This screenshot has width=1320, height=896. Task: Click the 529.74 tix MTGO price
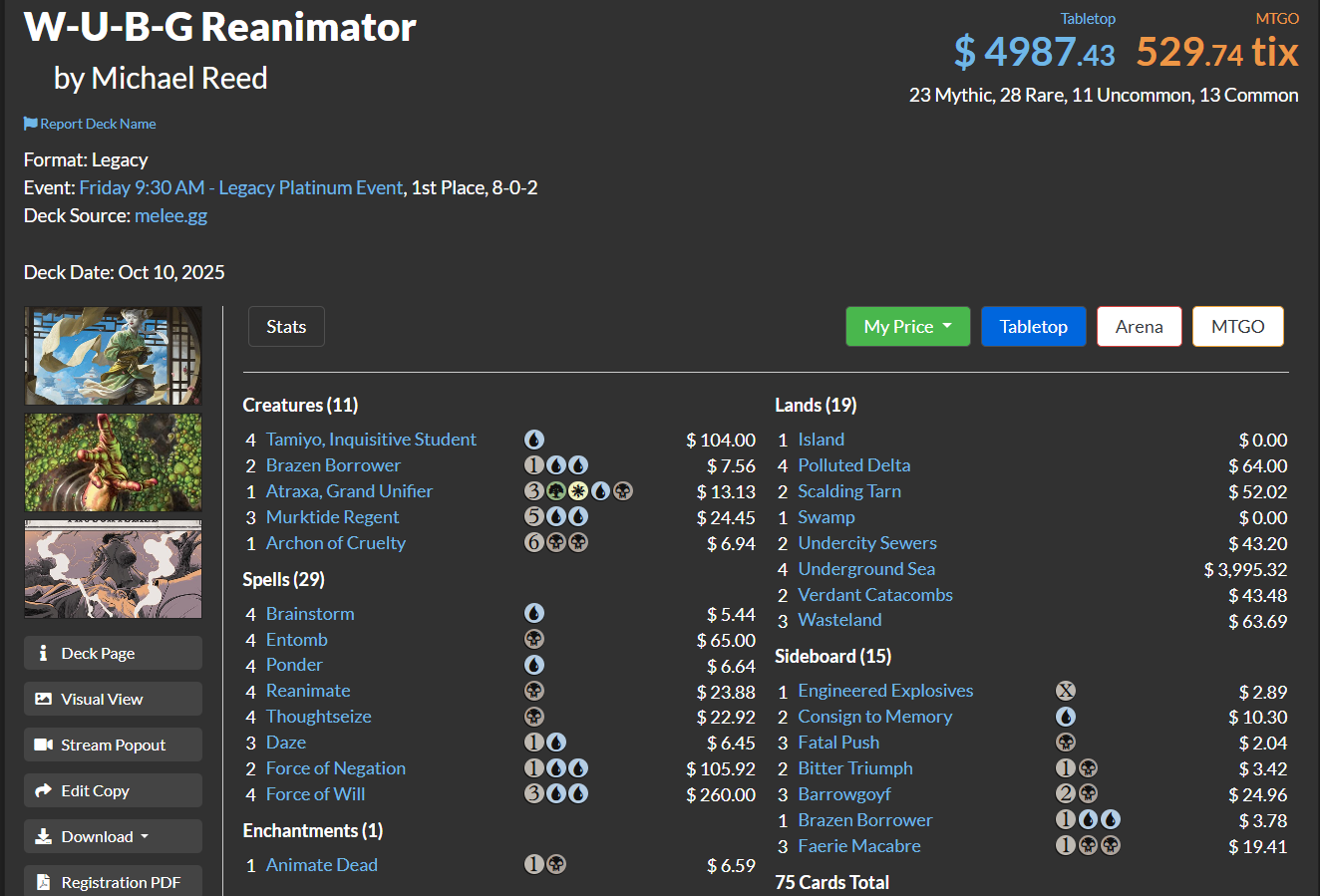1217,52
